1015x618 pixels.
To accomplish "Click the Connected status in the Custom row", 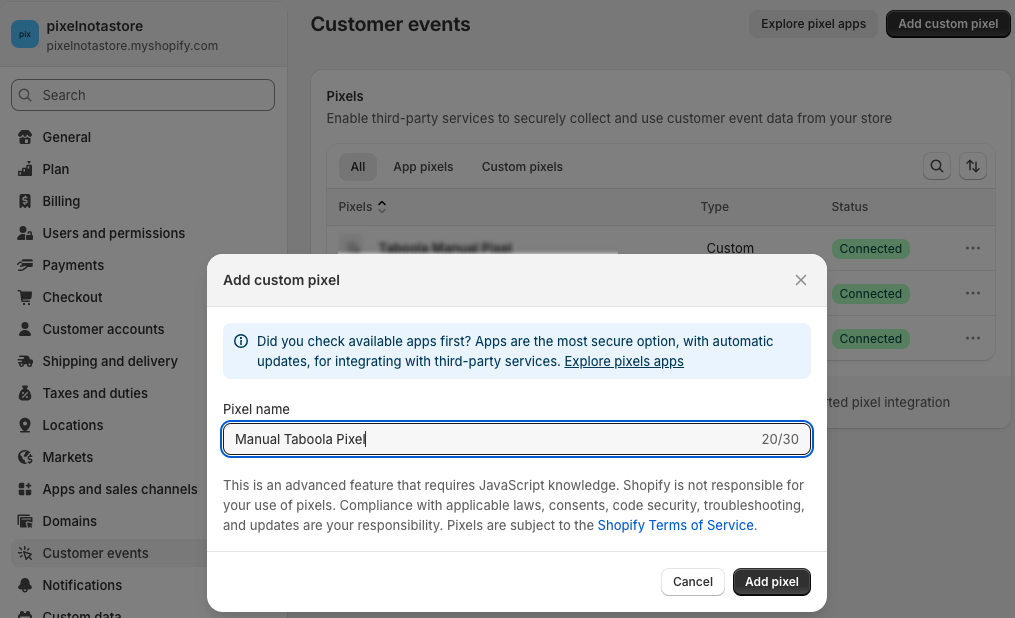I will [x=871, y=248].
